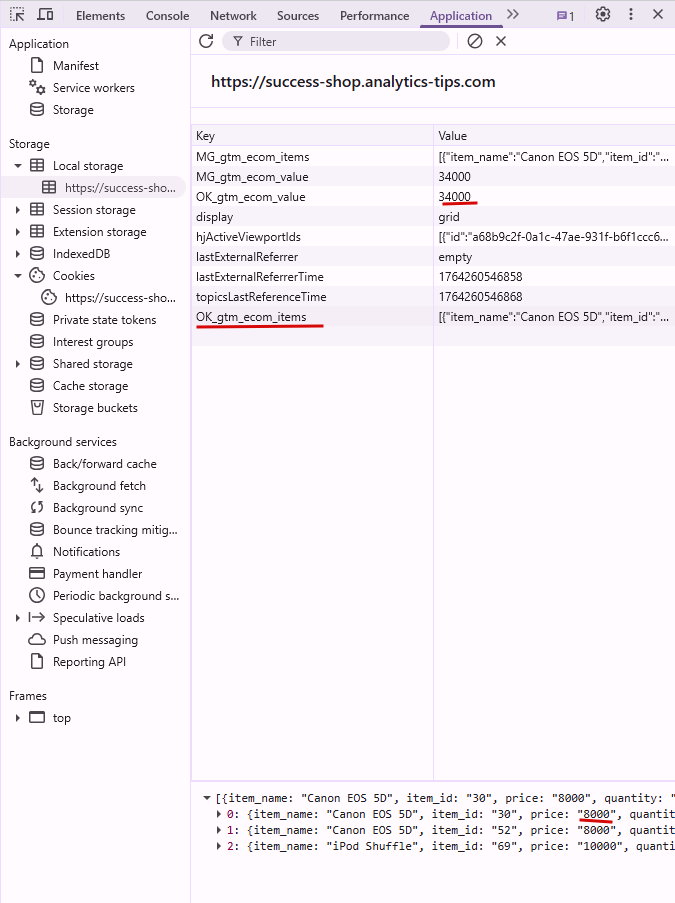Expand the IndexedDB tree node
The height and width of the screenshot is (903, 675).
pos(18,254)
